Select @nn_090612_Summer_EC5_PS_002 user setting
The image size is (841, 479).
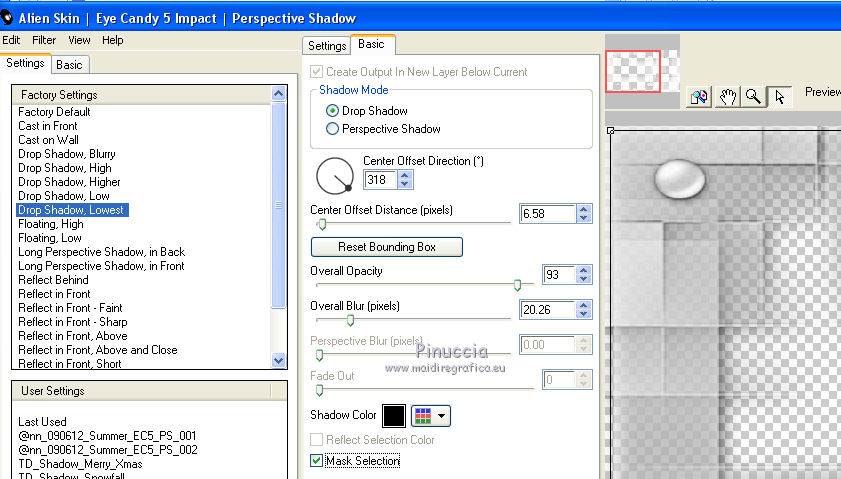click(x=108, y=449)
